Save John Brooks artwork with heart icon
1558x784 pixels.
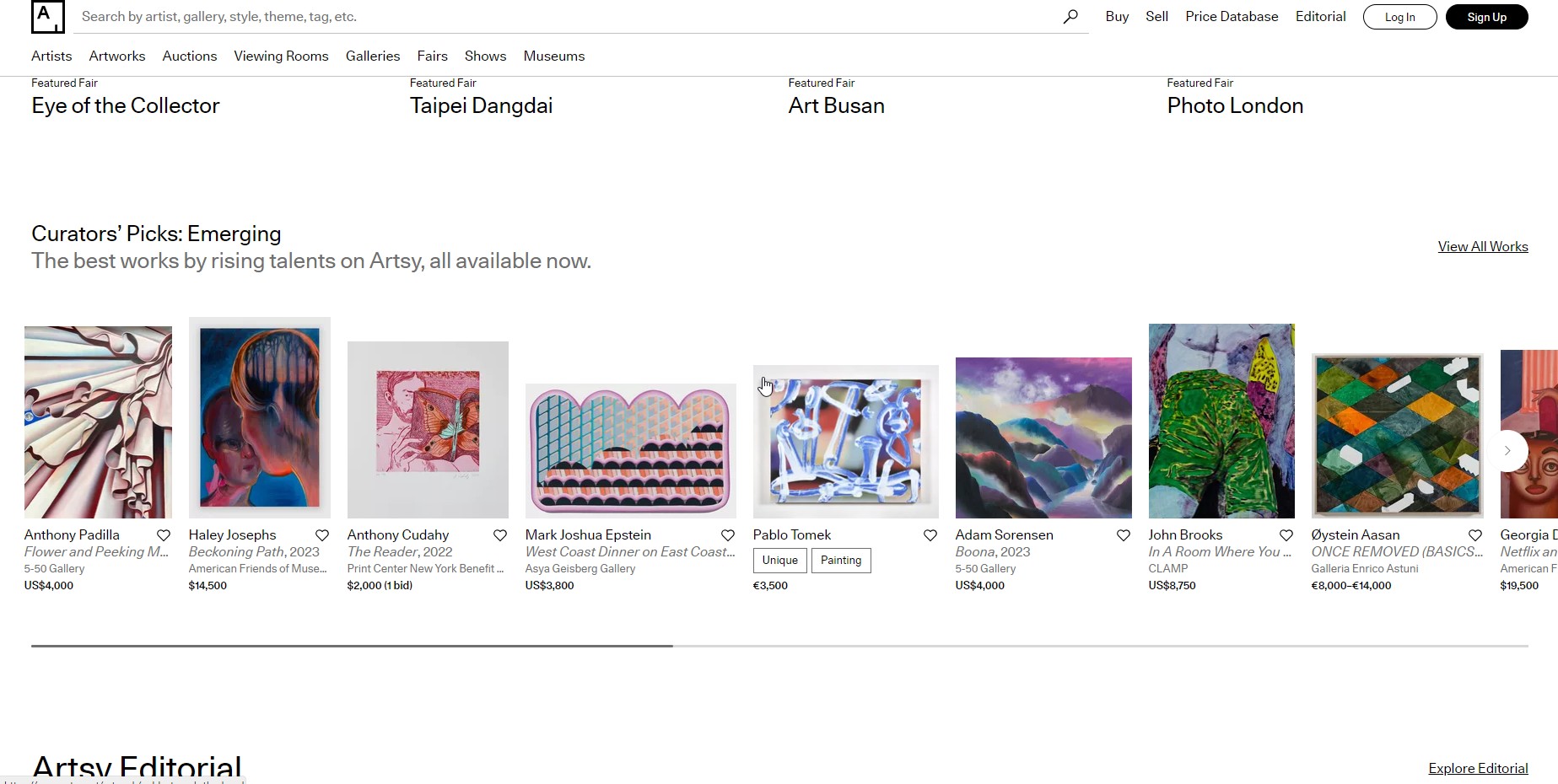point(1286,535)
